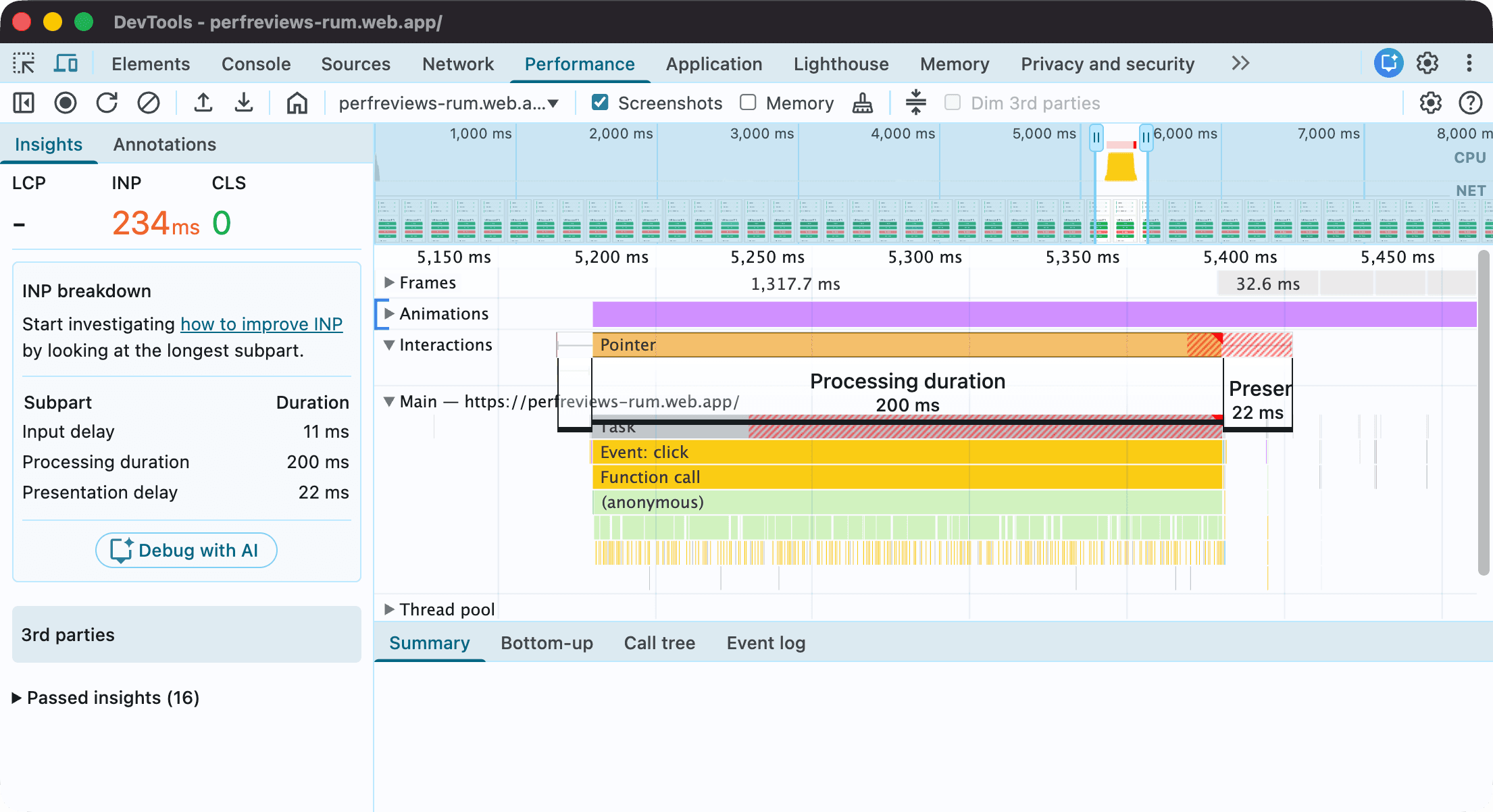Viewport: 1493px width, 812px height.
Task: Open the AI assistance panel icon
Action: (1388, 64)
